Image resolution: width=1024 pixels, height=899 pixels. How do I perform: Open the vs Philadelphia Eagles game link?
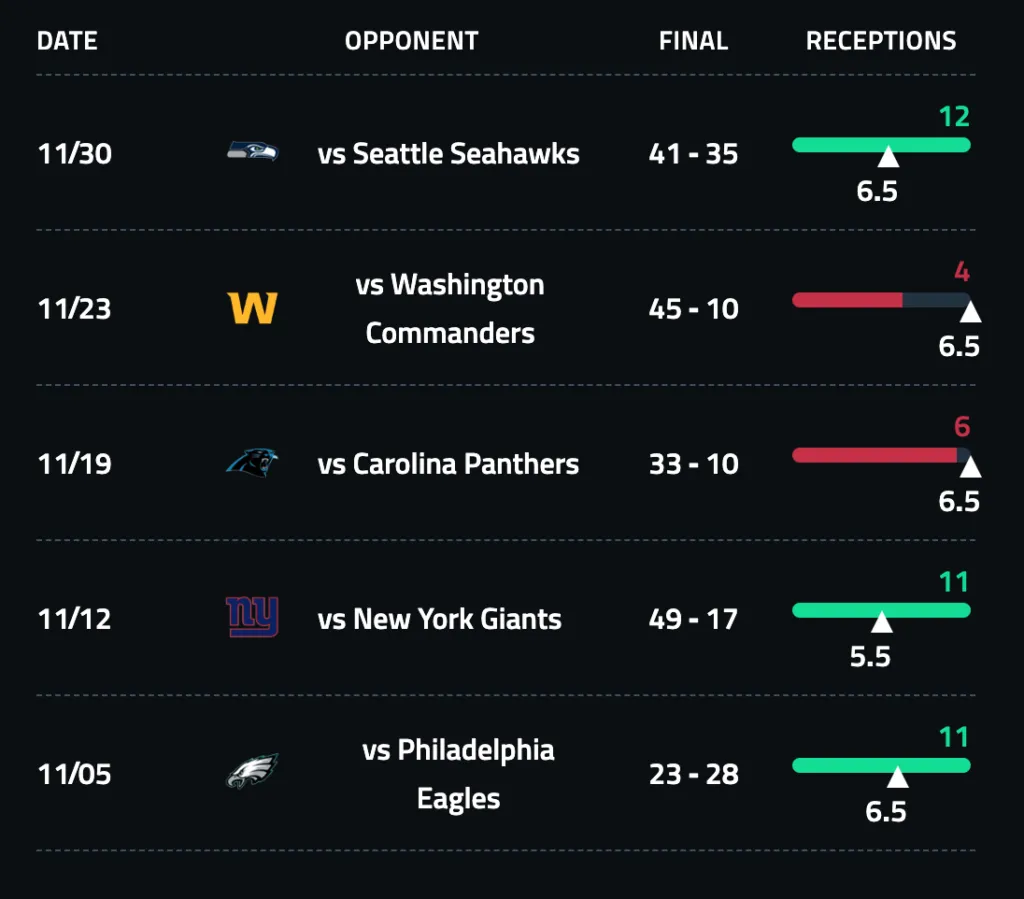[458, 774]
